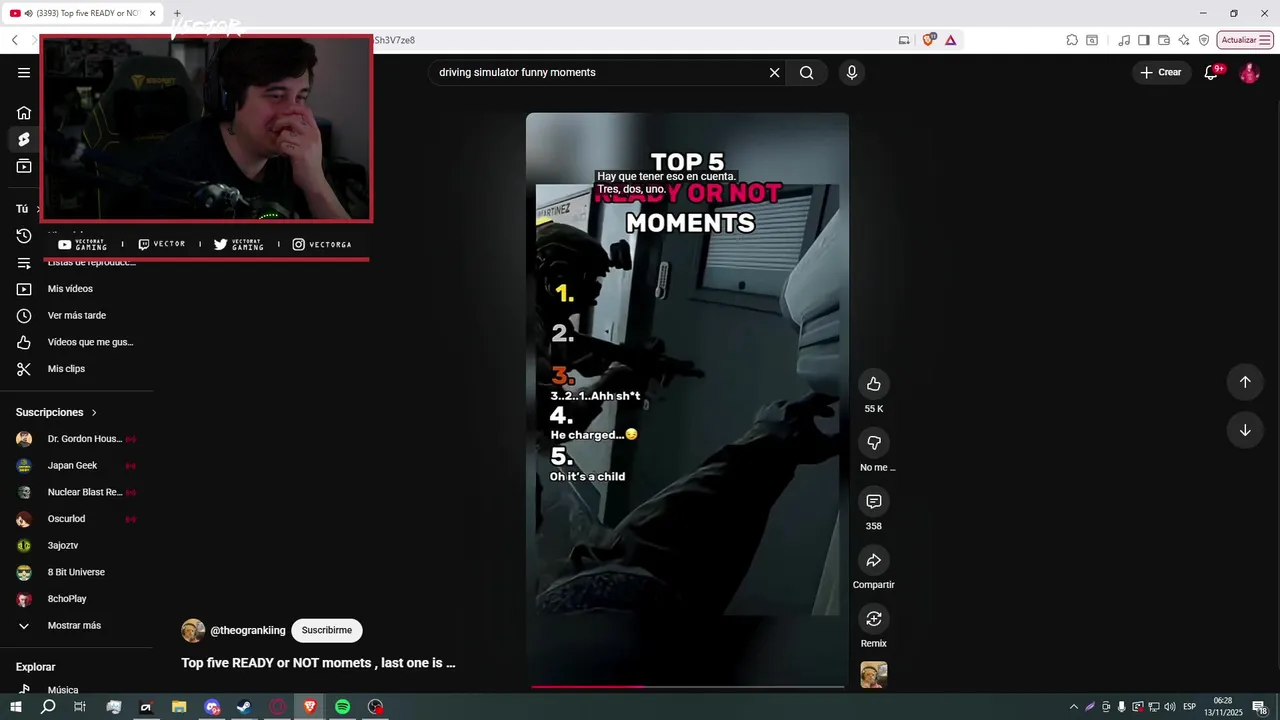Click the magnifier search button
The height and width of the screenshot is (720, 1280).
click(807, 72)
